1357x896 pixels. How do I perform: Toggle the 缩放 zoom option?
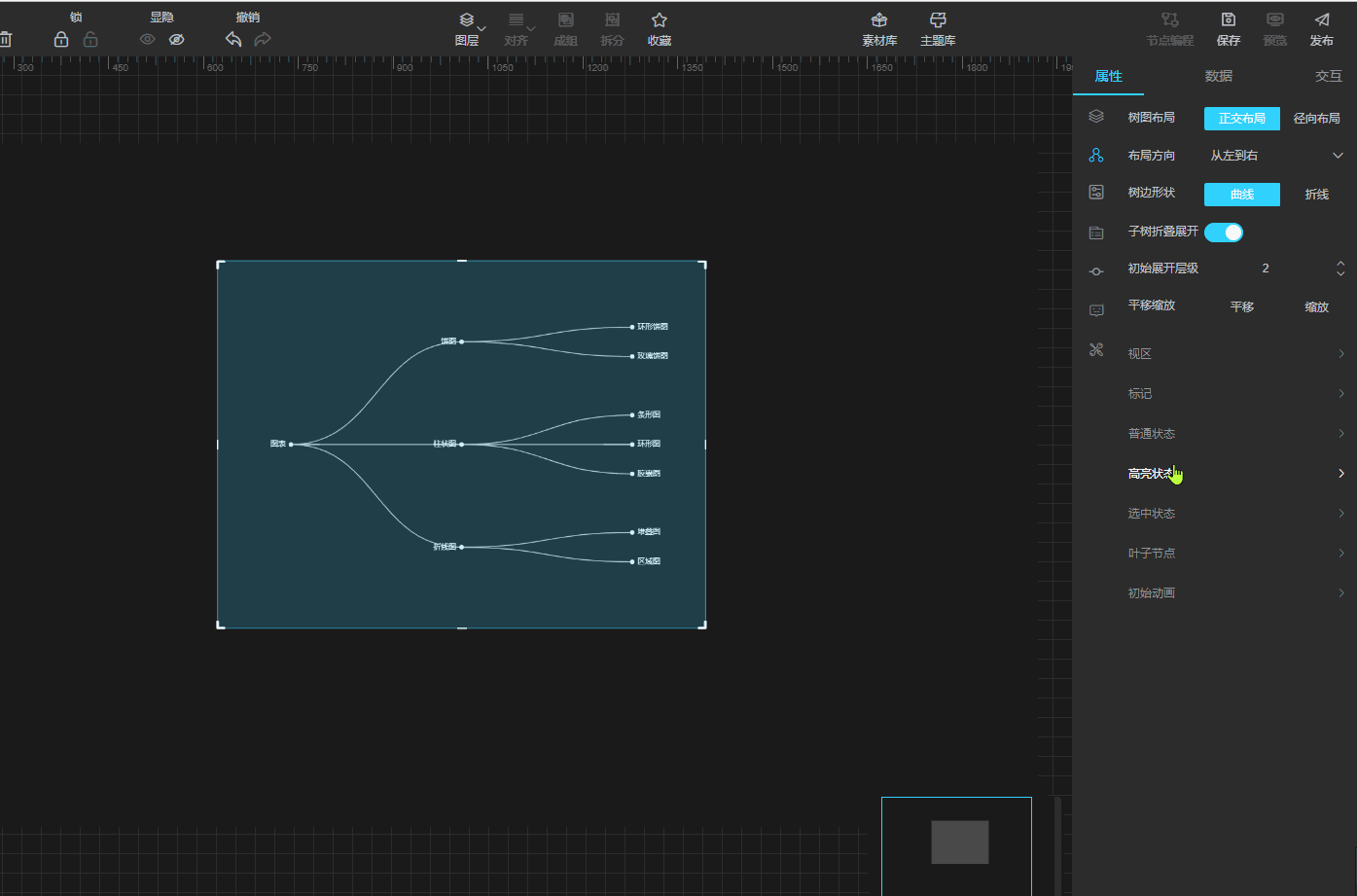coord(1317,307)
